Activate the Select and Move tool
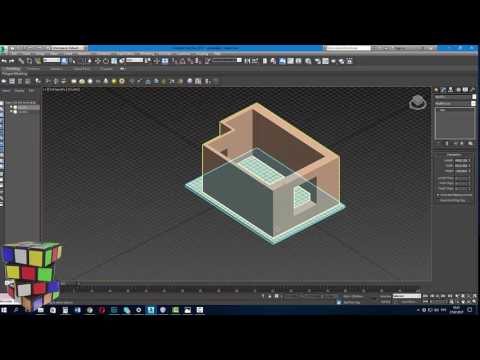Viewport: 480px width, 360px height. pos(98,61)
